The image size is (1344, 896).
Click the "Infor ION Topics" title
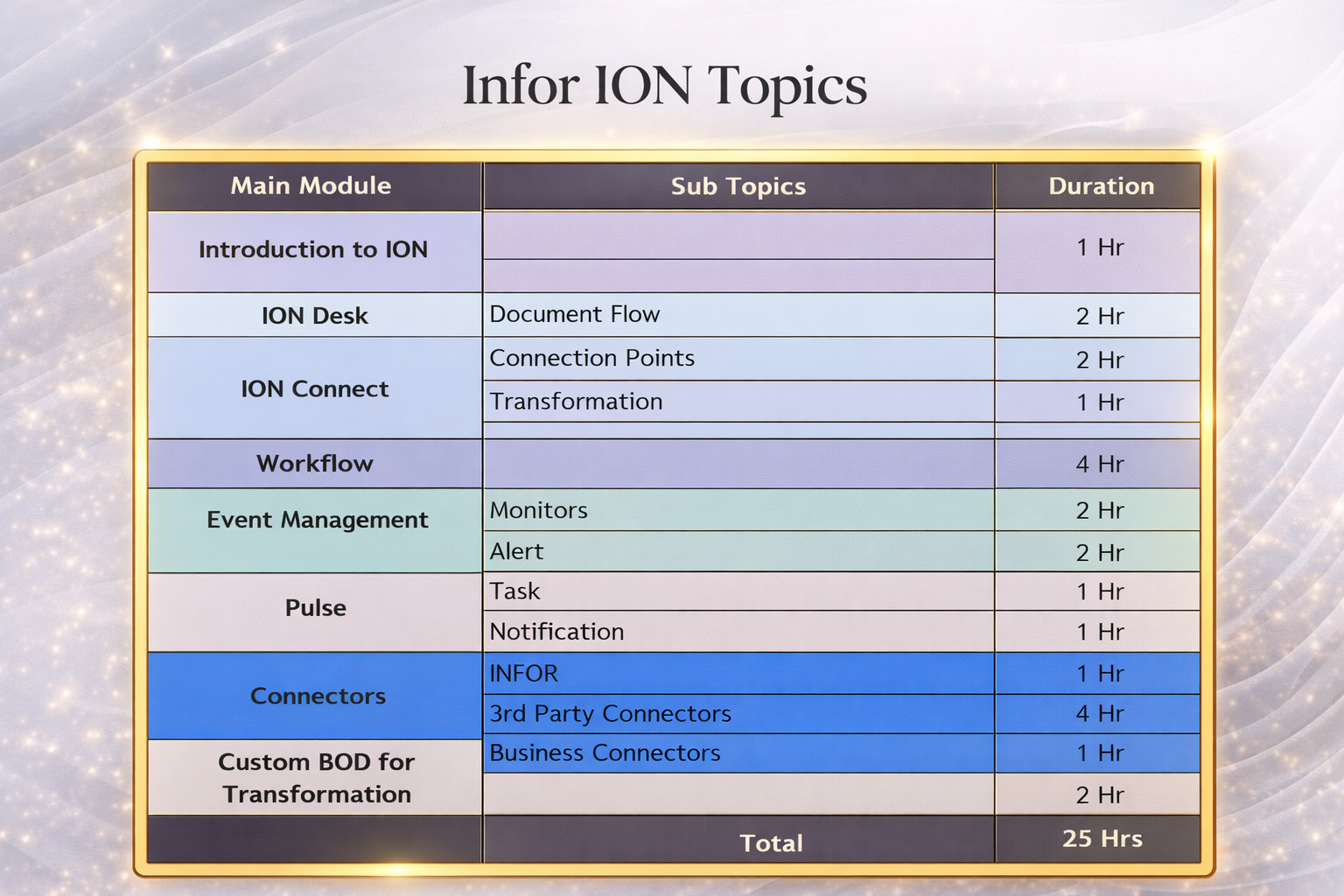point(665,86)
